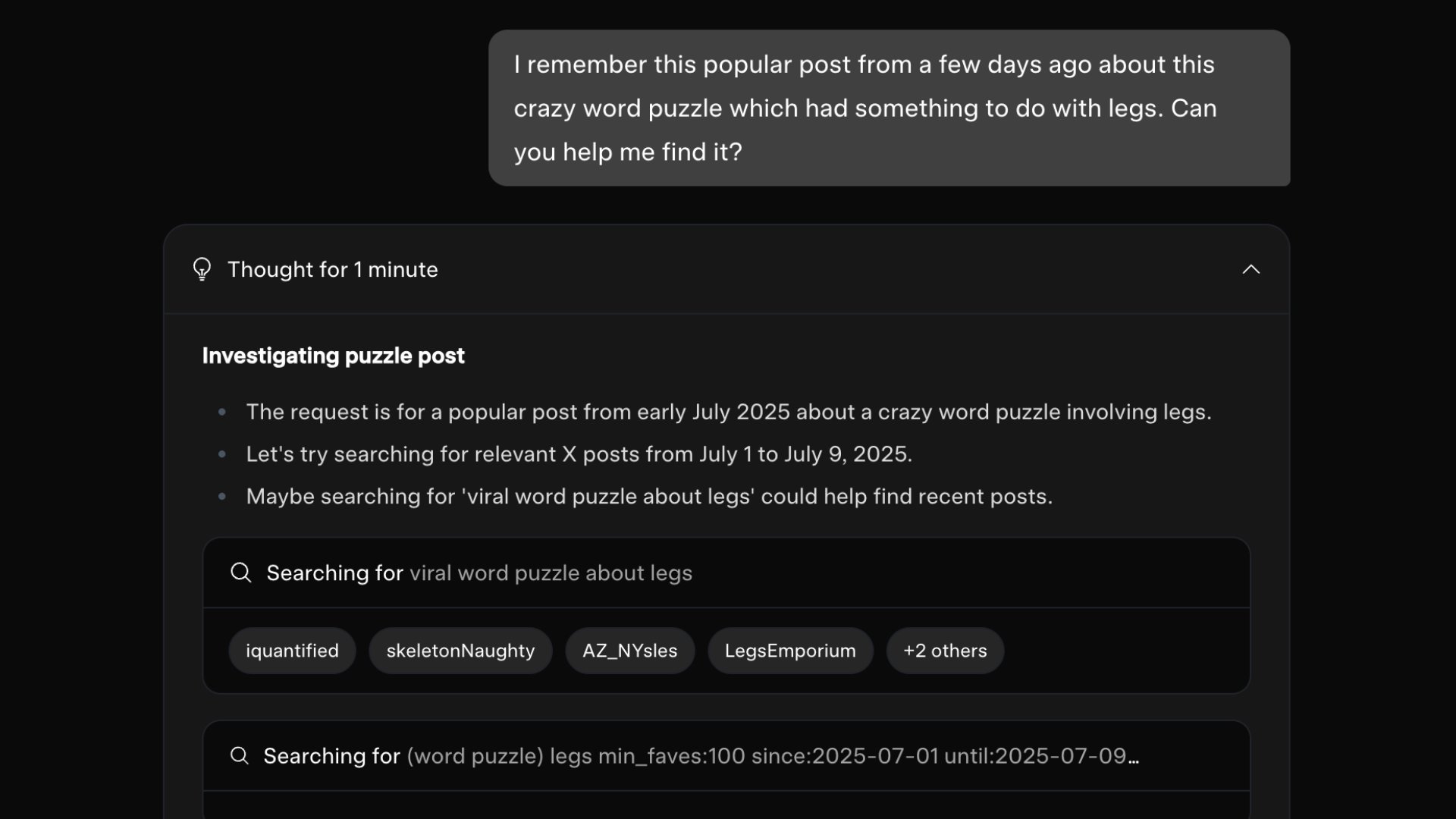Click 'Searching for' label in second search box

point(331,756)
